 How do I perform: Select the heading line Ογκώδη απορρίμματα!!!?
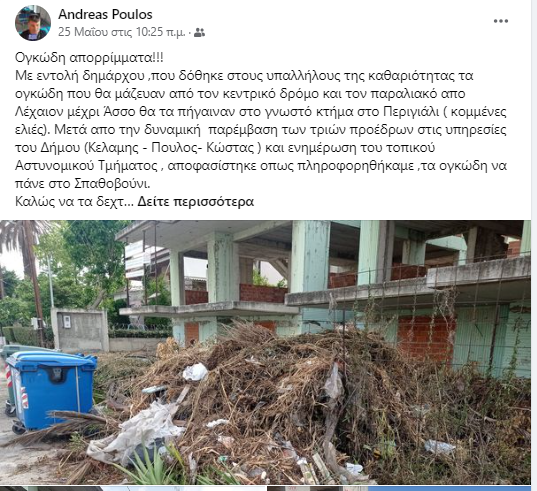(89, 58)
